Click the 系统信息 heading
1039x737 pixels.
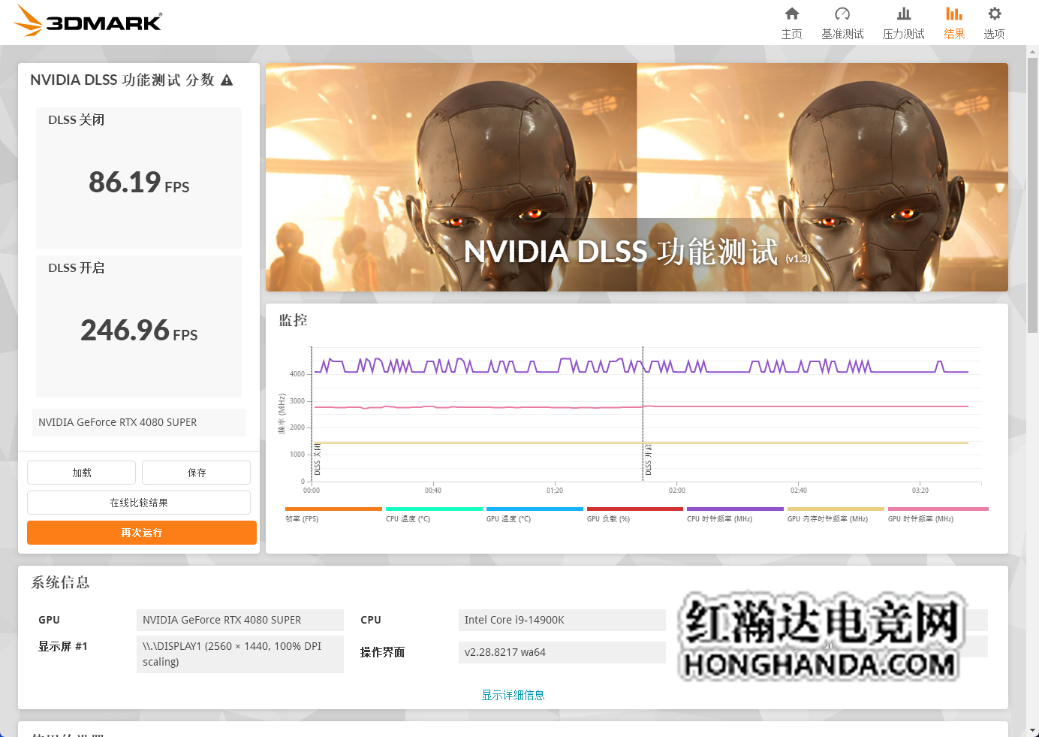[60, 583]
